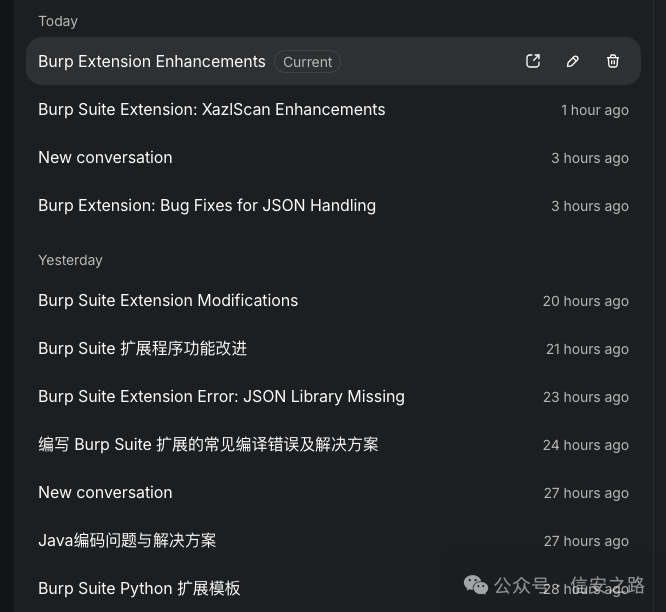Open Burp Suite Extension Modifications conversation
This screenshot has width=666, height=612.
333,301
